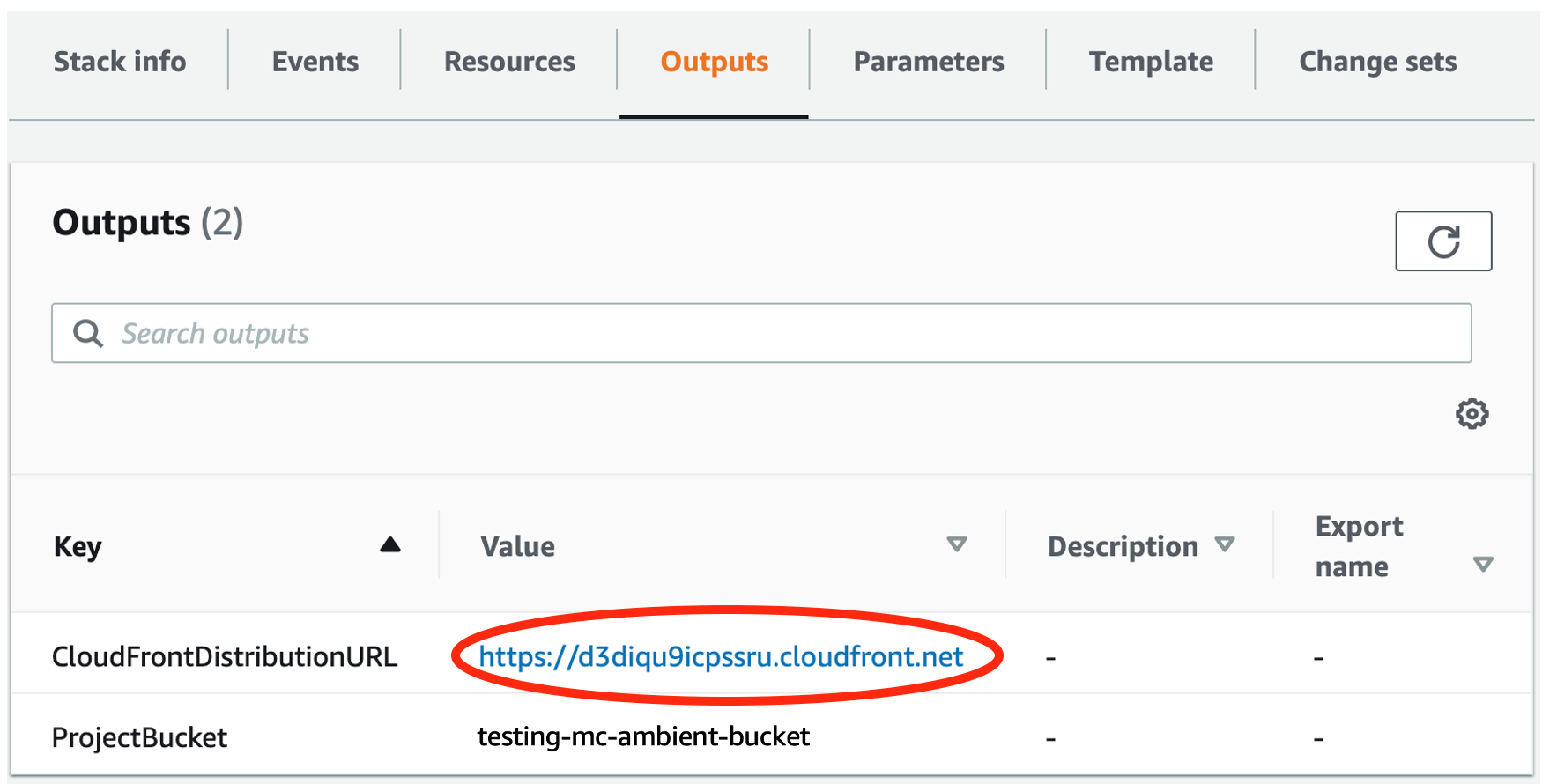Sort by Key ascending arrow
Image resolution: width=1542 pixels, height=784 pixels.
pyautogui.click(x=390, y=545)
